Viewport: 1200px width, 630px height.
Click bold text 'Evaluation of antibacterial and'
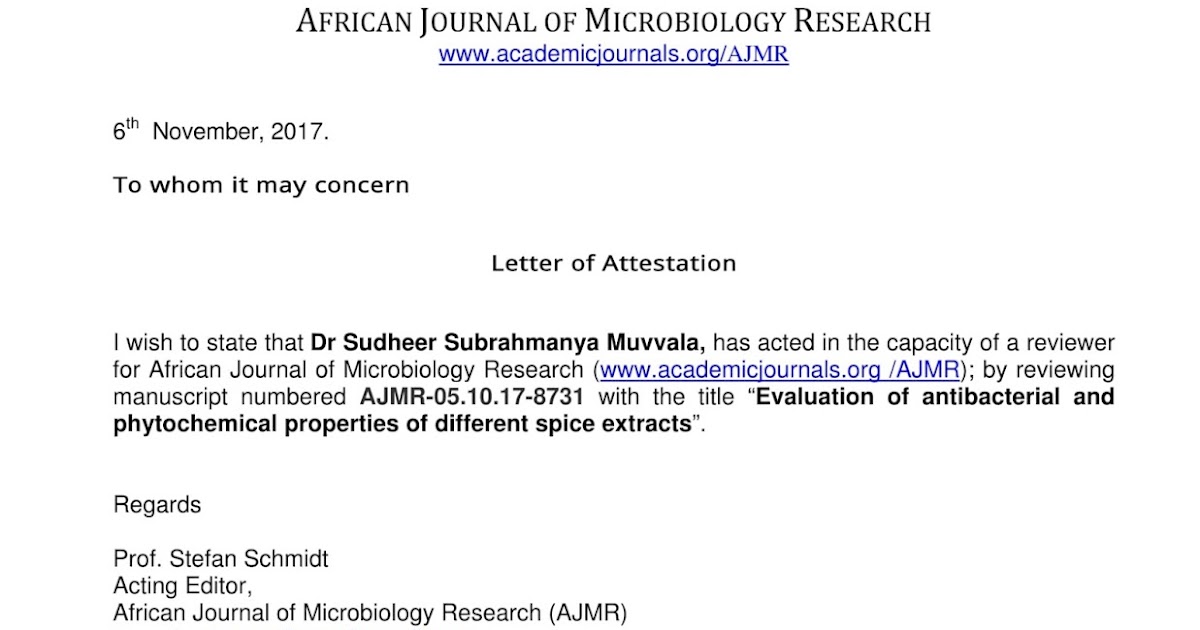(934, 397)
